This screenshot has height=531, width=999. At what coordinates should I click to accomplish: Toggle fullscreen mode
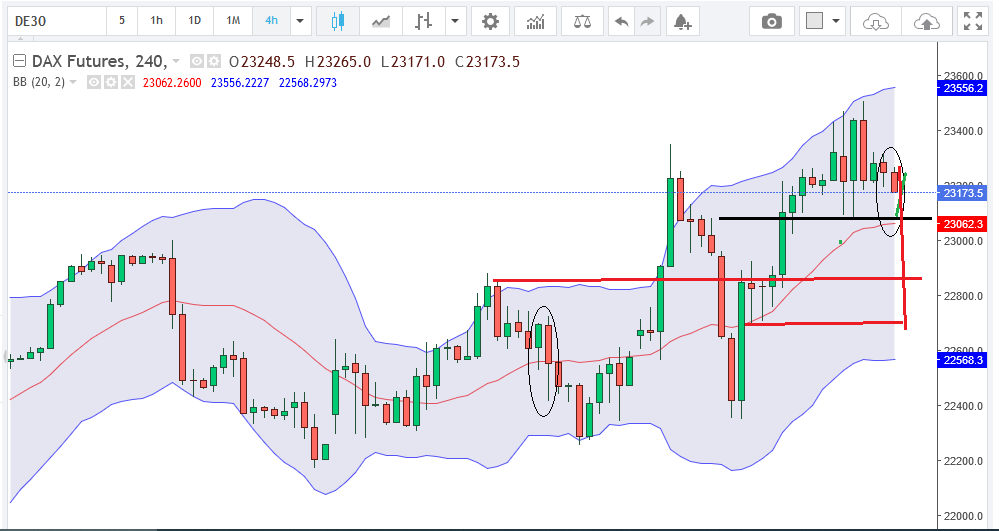[x=973, y=21]
